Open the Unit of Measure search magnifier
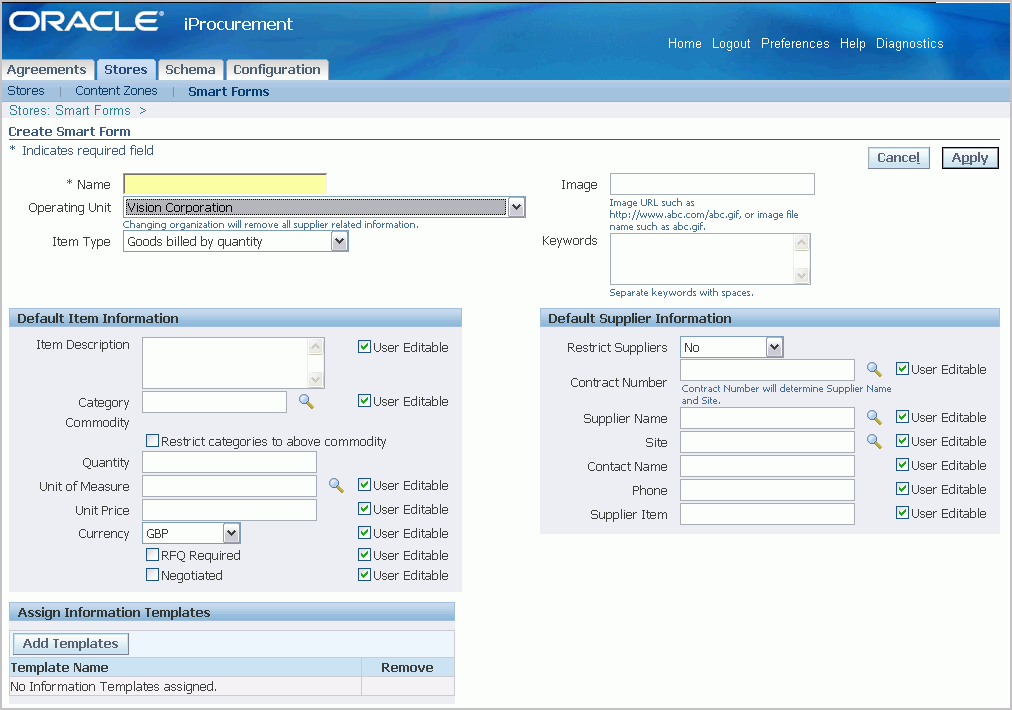The width and height of the screenshot is (1012, 710). coord(336,485)
